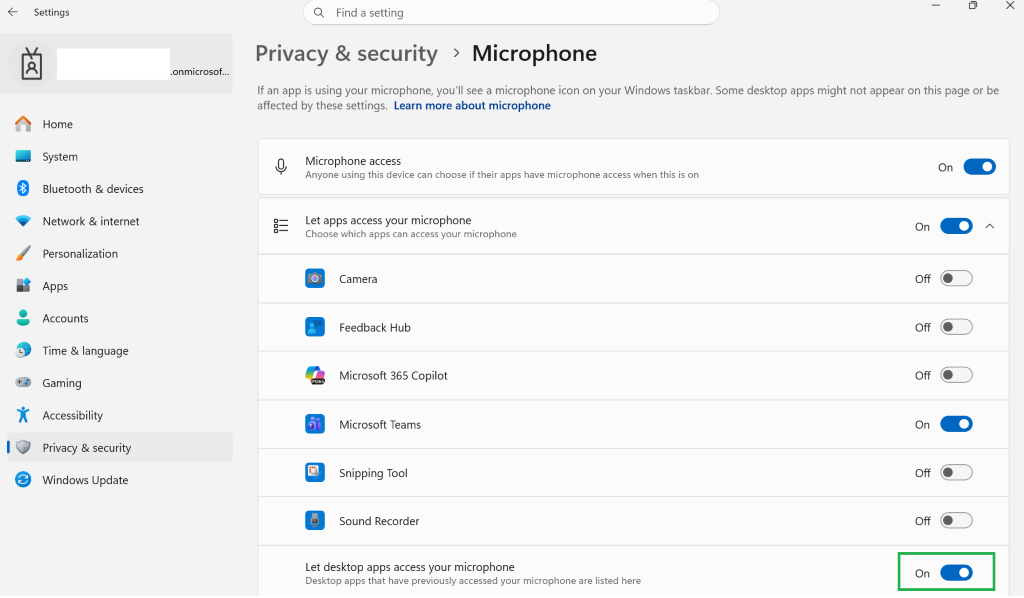Click the Snipping Tool row label
Viewport: 1024px width, 598px height.
(373, 473)
